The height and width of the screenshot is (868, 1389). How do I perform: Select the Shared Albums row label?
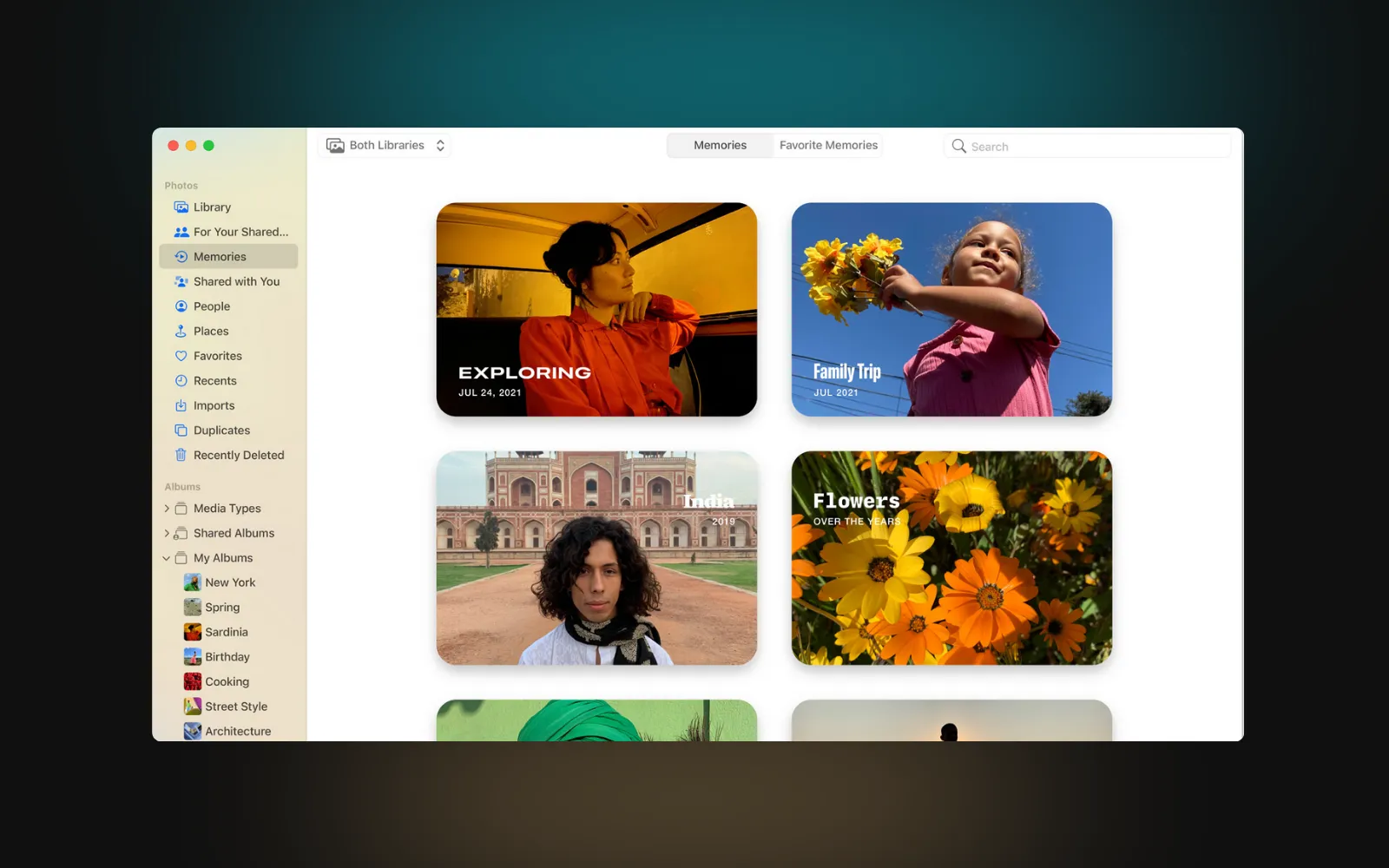[234, 533]
